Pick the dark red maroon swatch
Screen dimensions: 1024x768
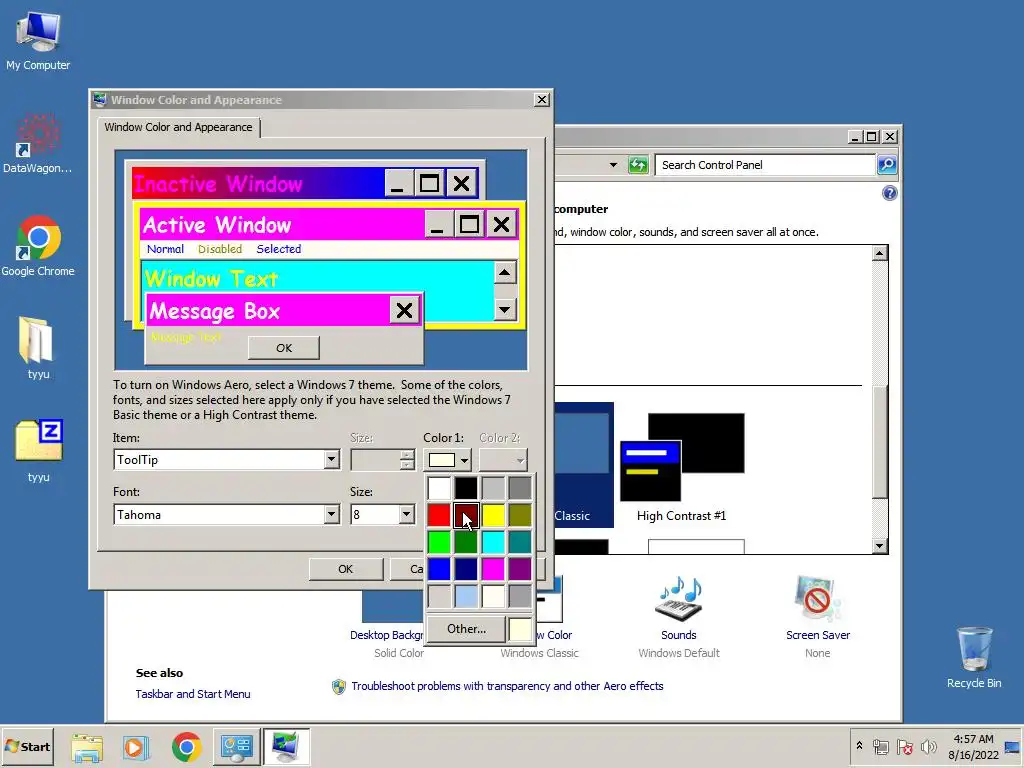(x=466, y=515)
